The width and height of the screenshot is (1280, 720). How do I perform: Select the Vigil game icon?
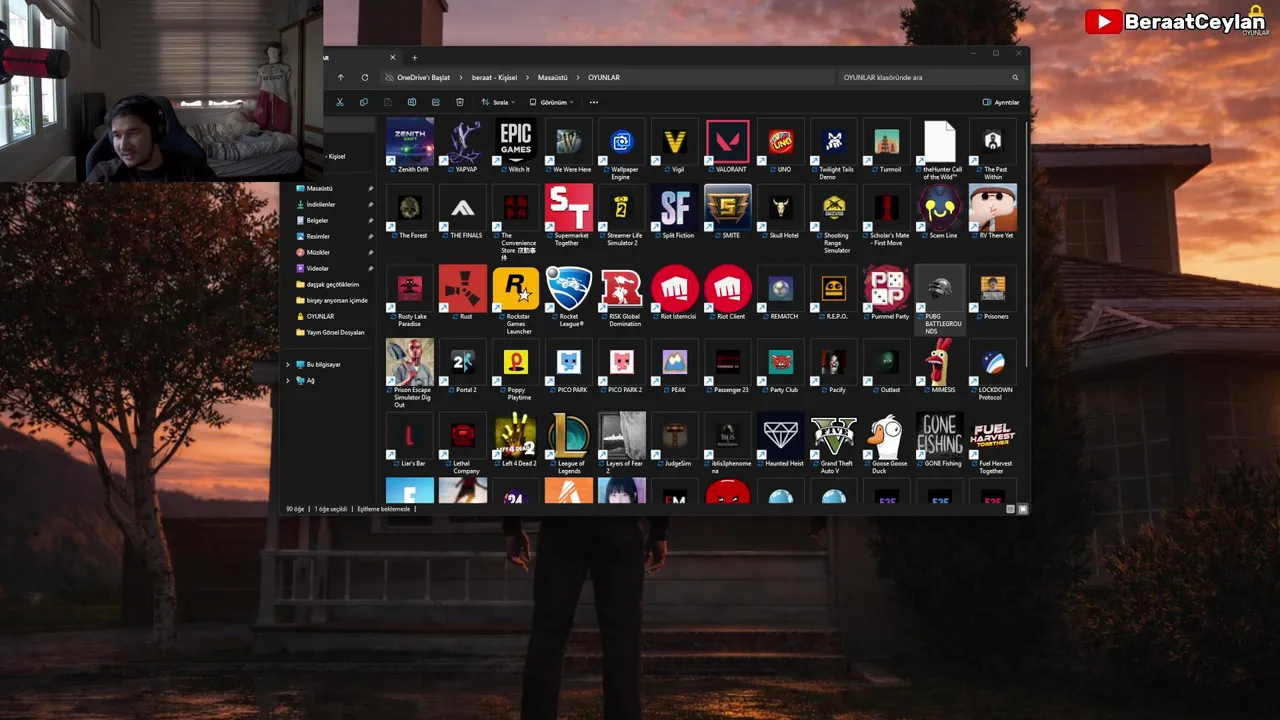(x=675, y=142)
